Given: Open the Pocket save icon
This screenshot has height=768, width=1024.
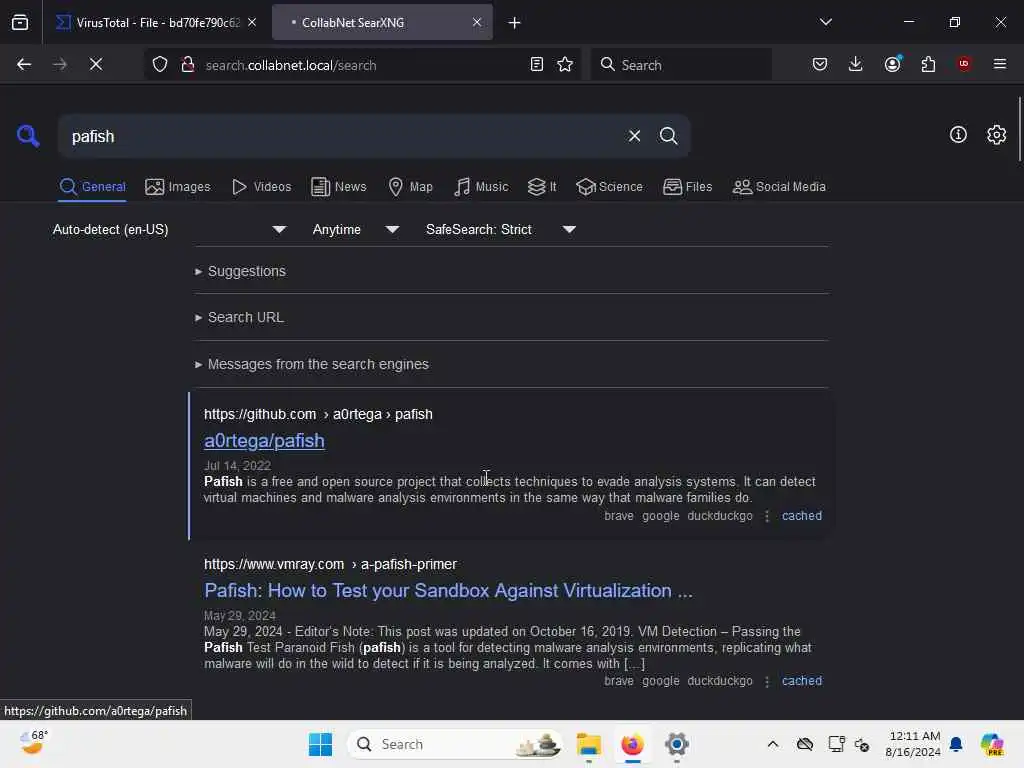Looking at the screenshot, I should [x=820, y=64].
